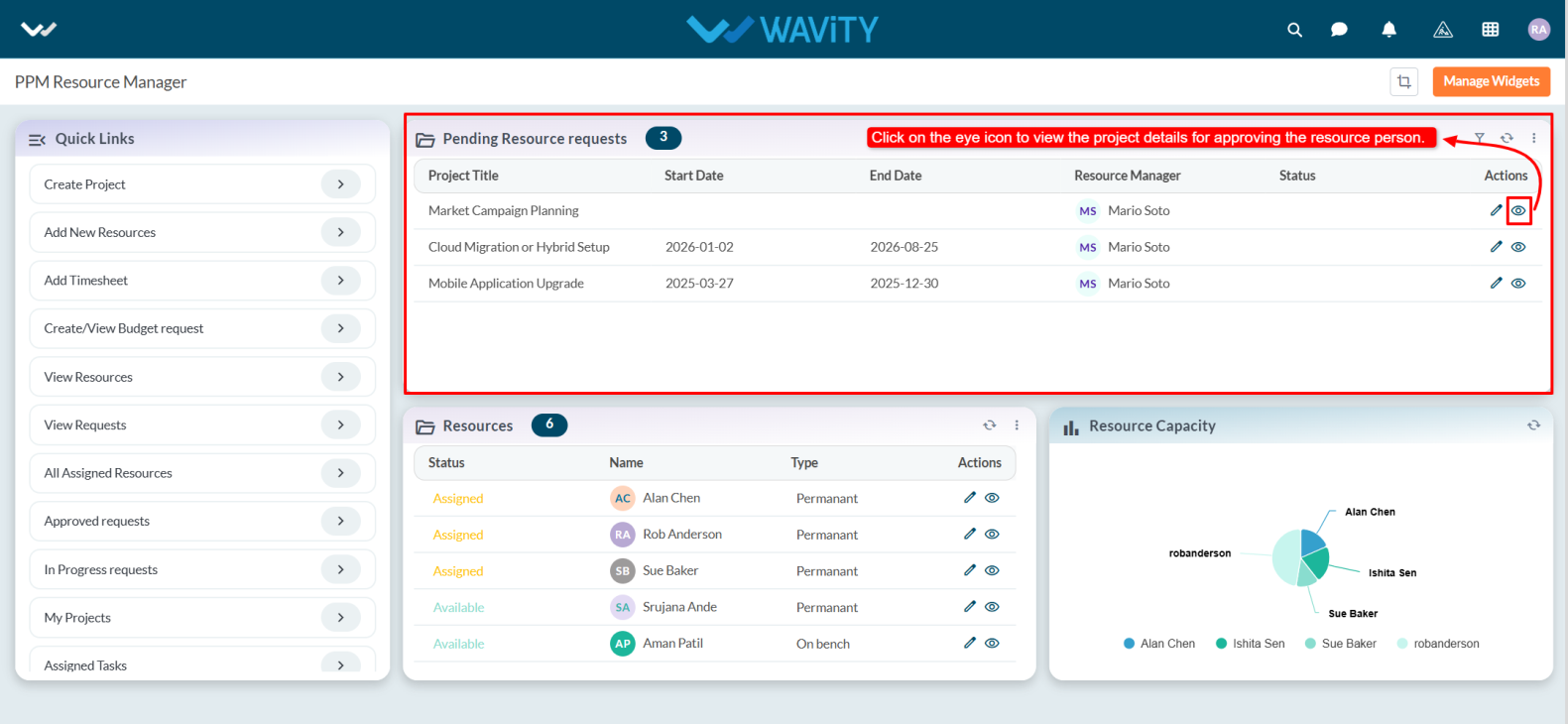This screenshot has width=1568, height=724.
Task: Edit Market Campaign Planning request
Action: click(x=1496, y=210)
